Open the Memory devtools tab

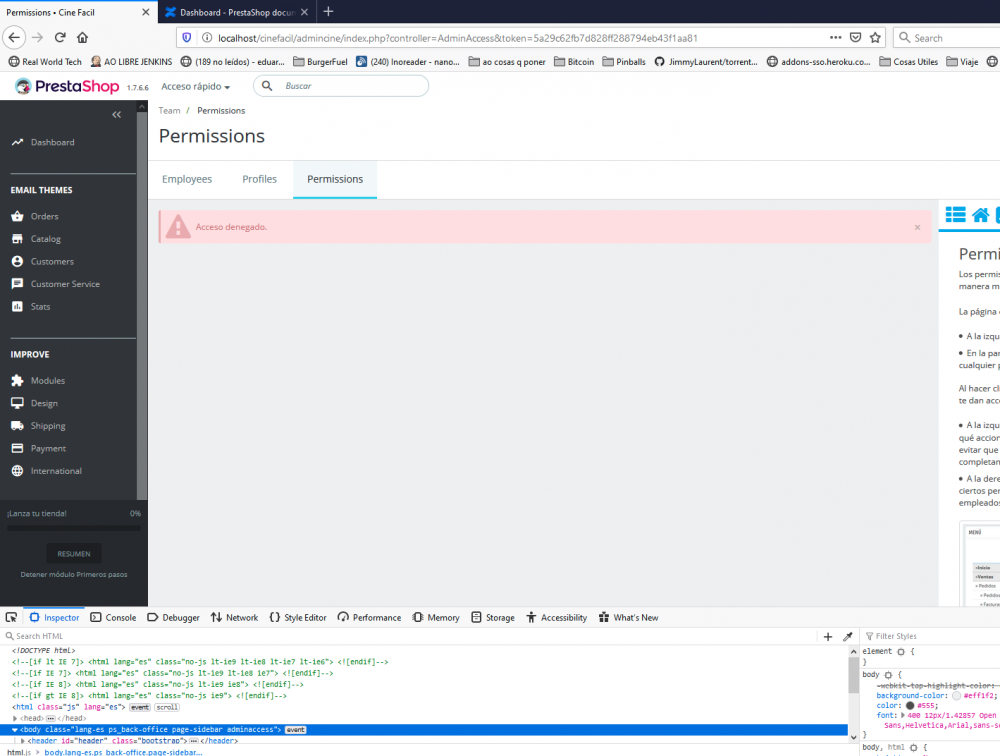436,618
